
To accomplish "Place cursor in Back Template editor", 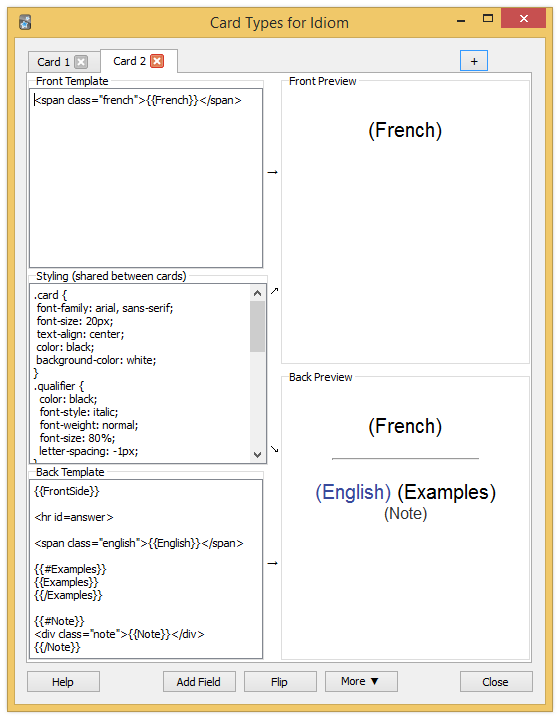I will [146, 569].
